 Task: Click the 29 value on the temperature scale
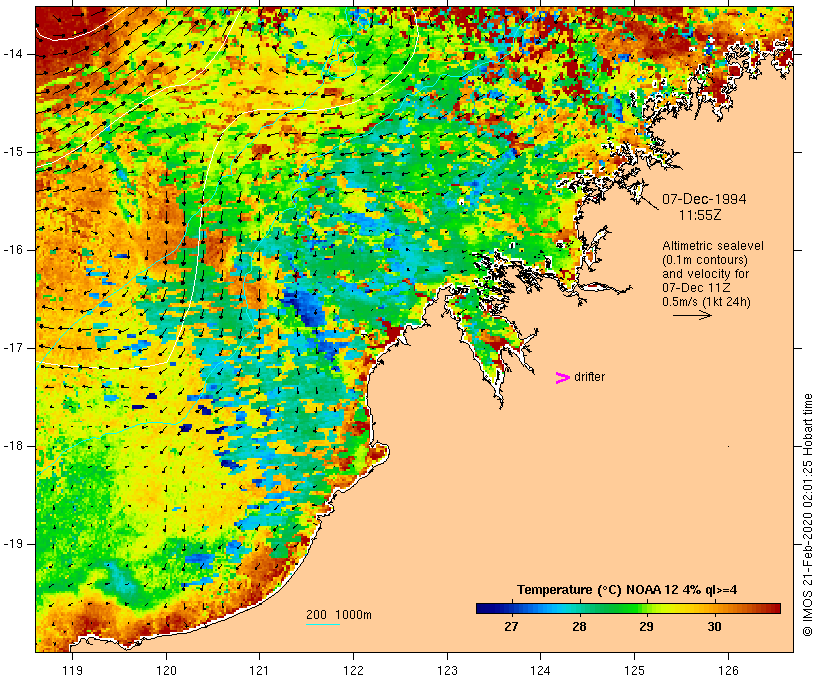tap(646, 626)
